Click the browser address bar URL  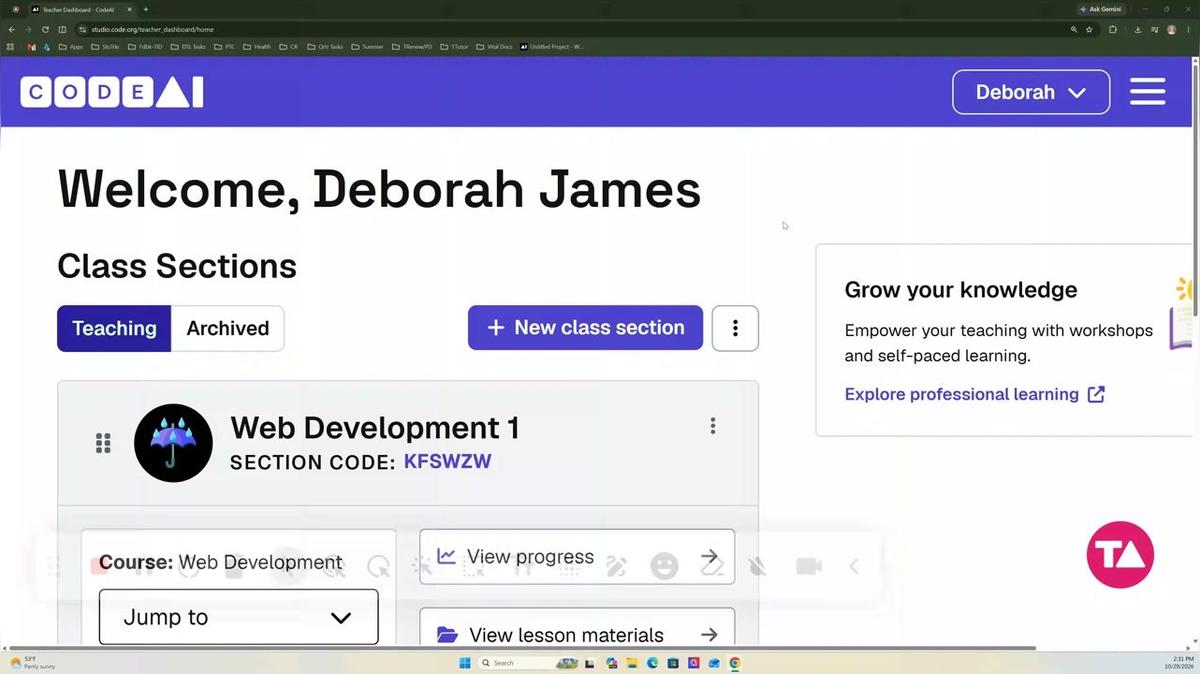(x=152, y=30)
